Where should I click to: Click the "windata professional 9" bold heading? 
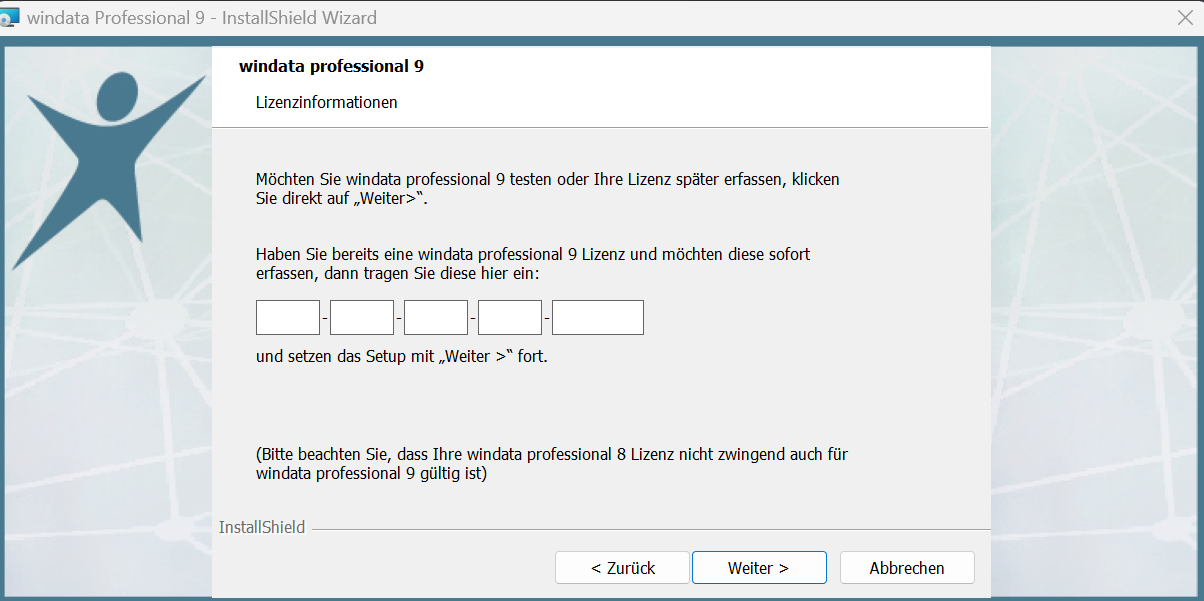click(x=331, y=67)
